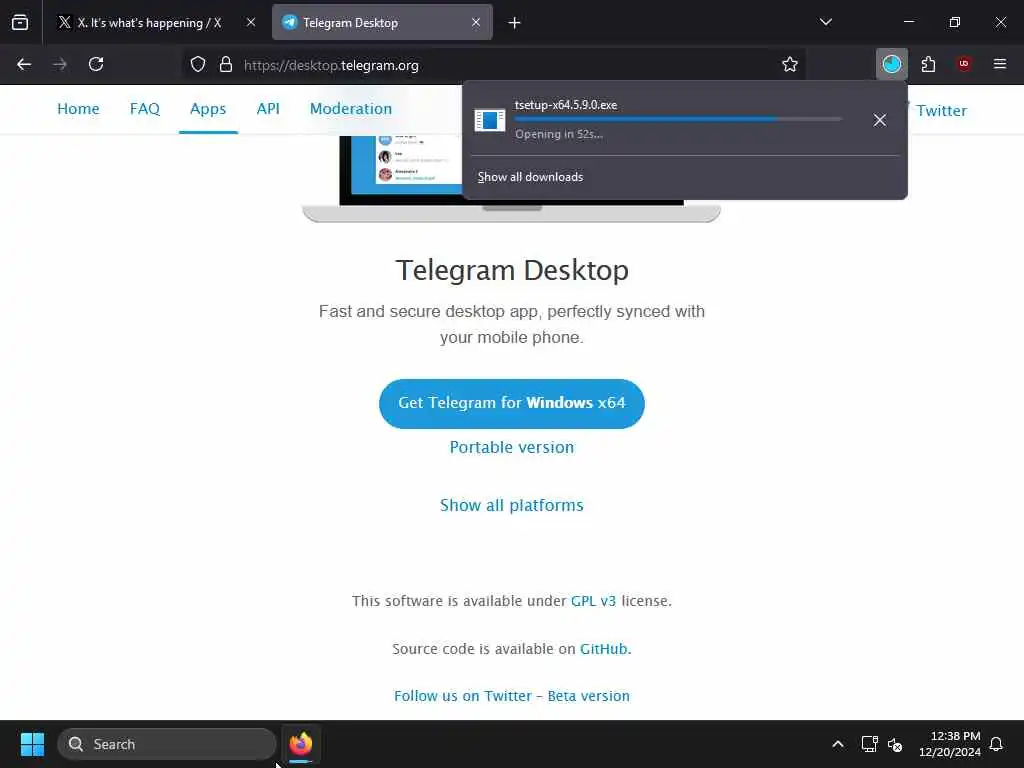This screenshot has height=768, width=1024.
Task: Click the download progress bar
Action: 678,119
